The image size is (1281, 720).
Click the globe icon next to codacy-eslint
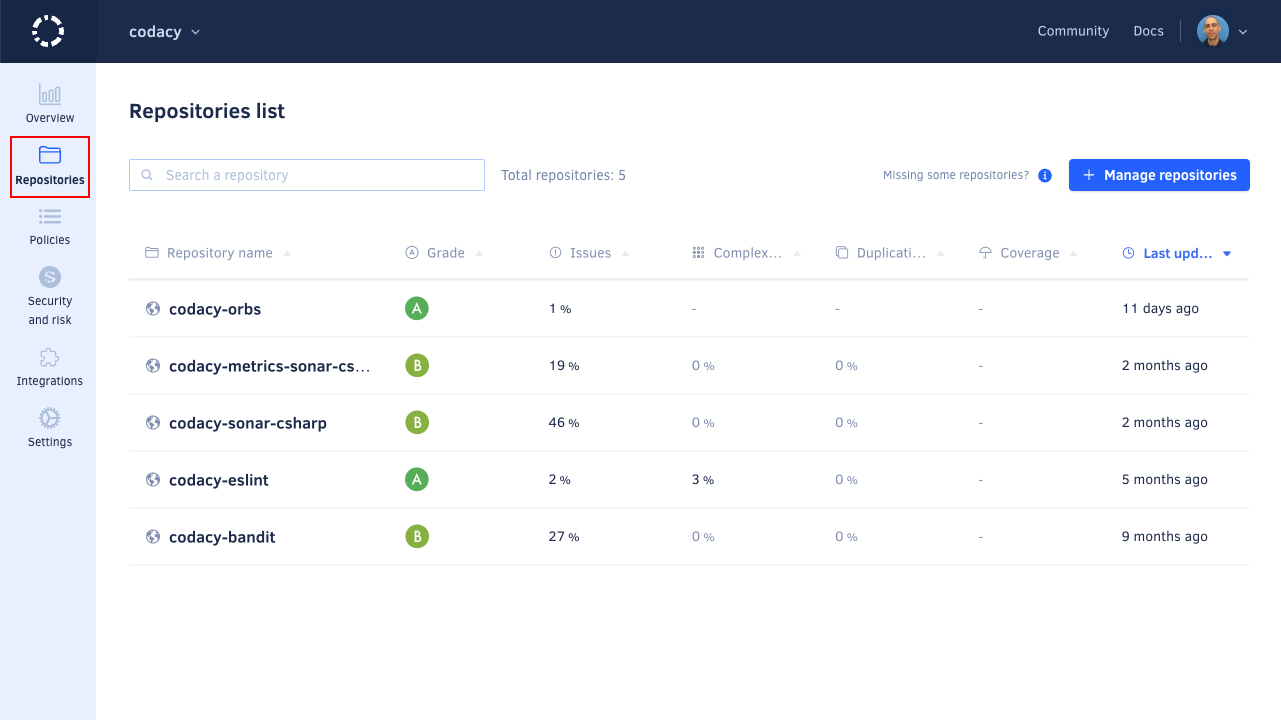[x=153, y=480]
